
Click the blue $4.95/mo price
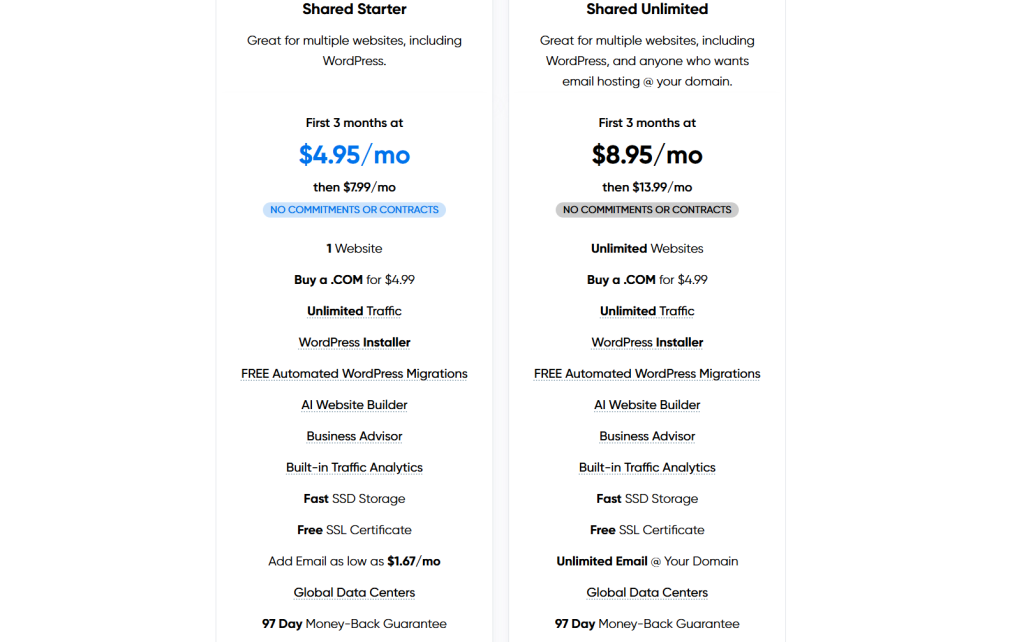[354, 155]
